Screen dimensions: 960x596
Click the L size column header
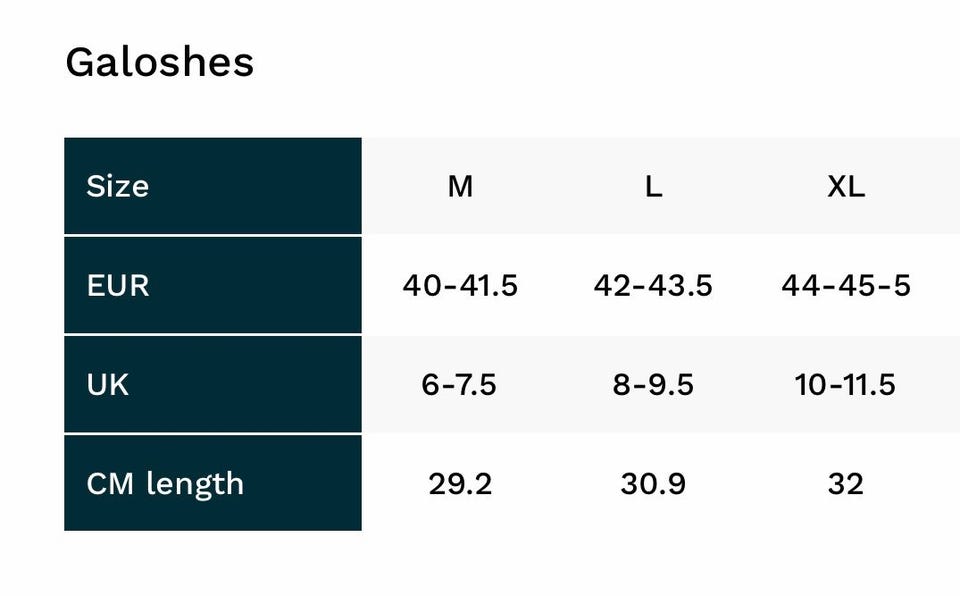653,186
